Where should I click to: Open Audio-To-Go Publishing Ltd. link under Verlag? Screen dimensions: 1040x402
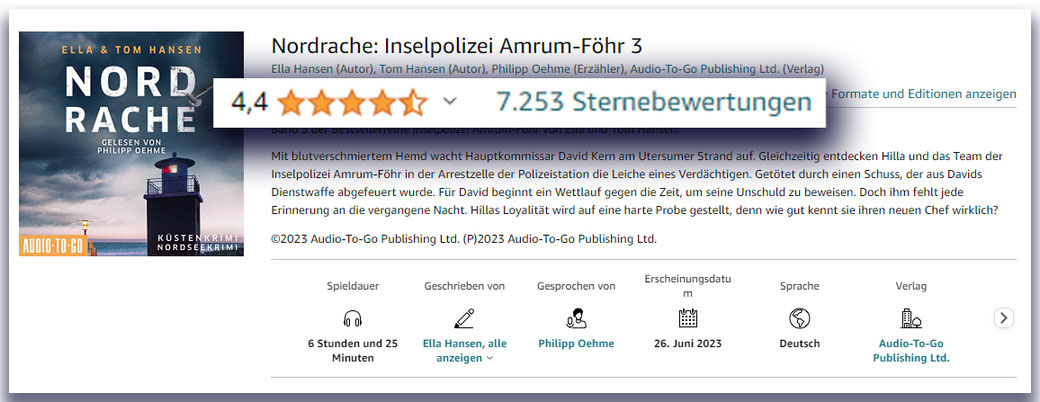pos(911,351)
